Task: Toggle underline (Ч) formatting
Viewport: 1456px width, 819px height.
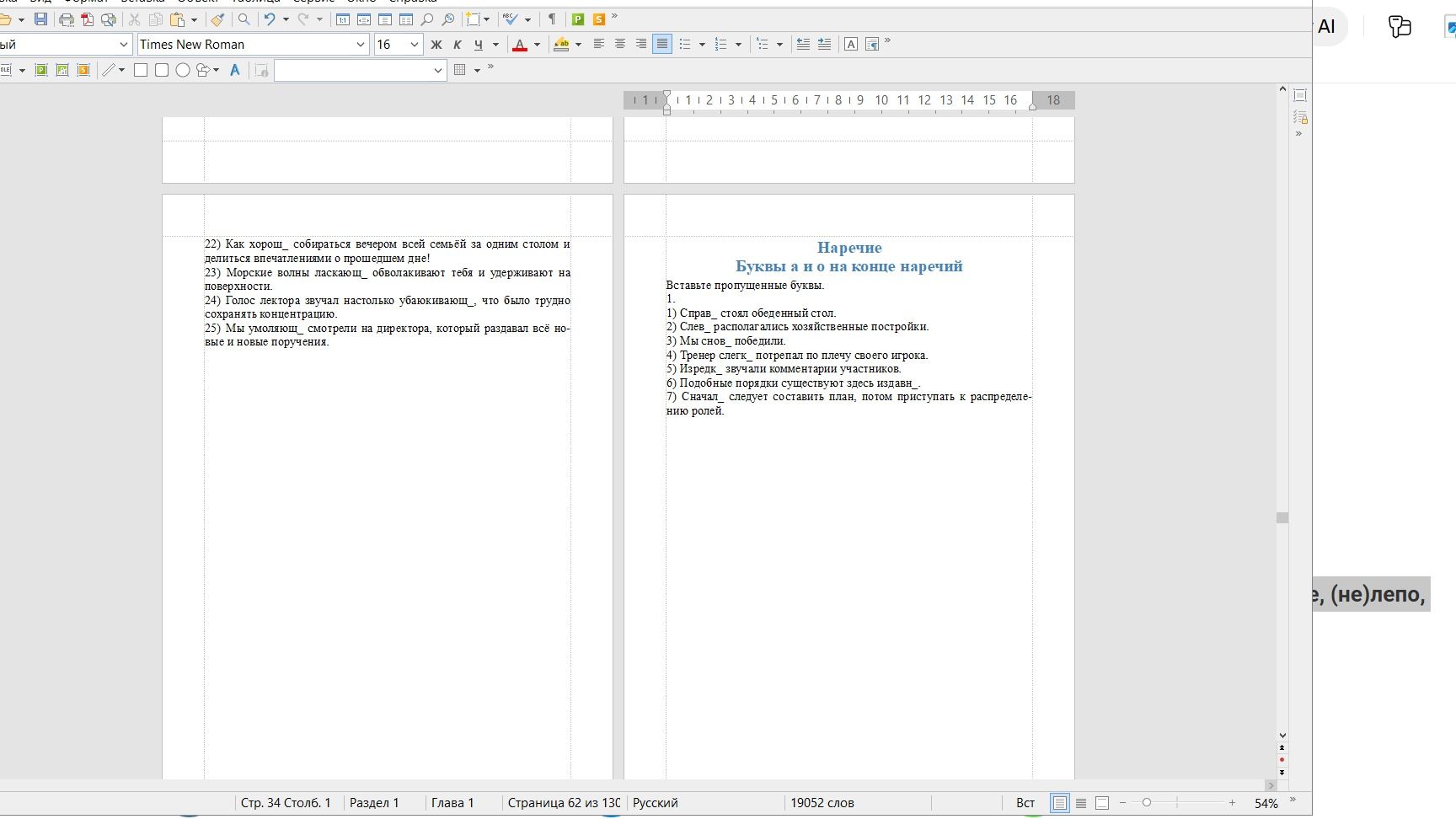Action: 479,45
